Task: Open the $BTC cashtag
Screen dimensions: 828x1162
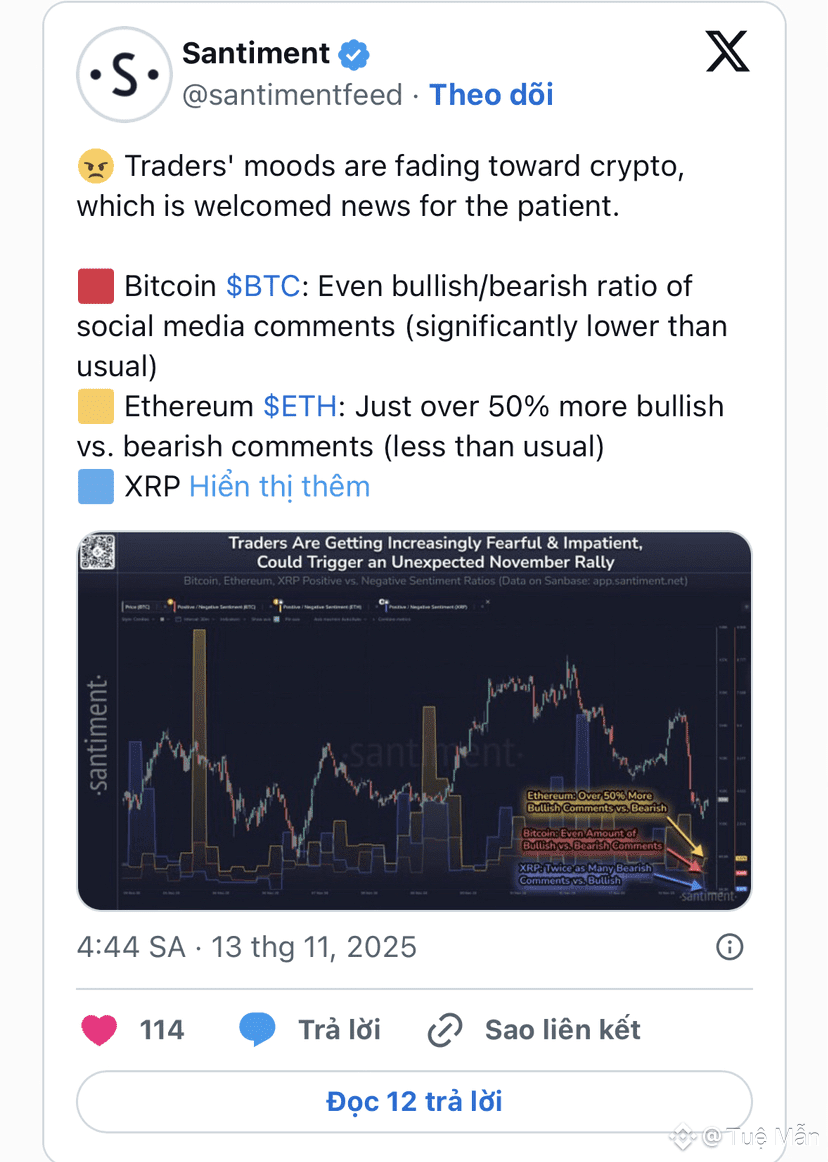Action: click(263, 286)
